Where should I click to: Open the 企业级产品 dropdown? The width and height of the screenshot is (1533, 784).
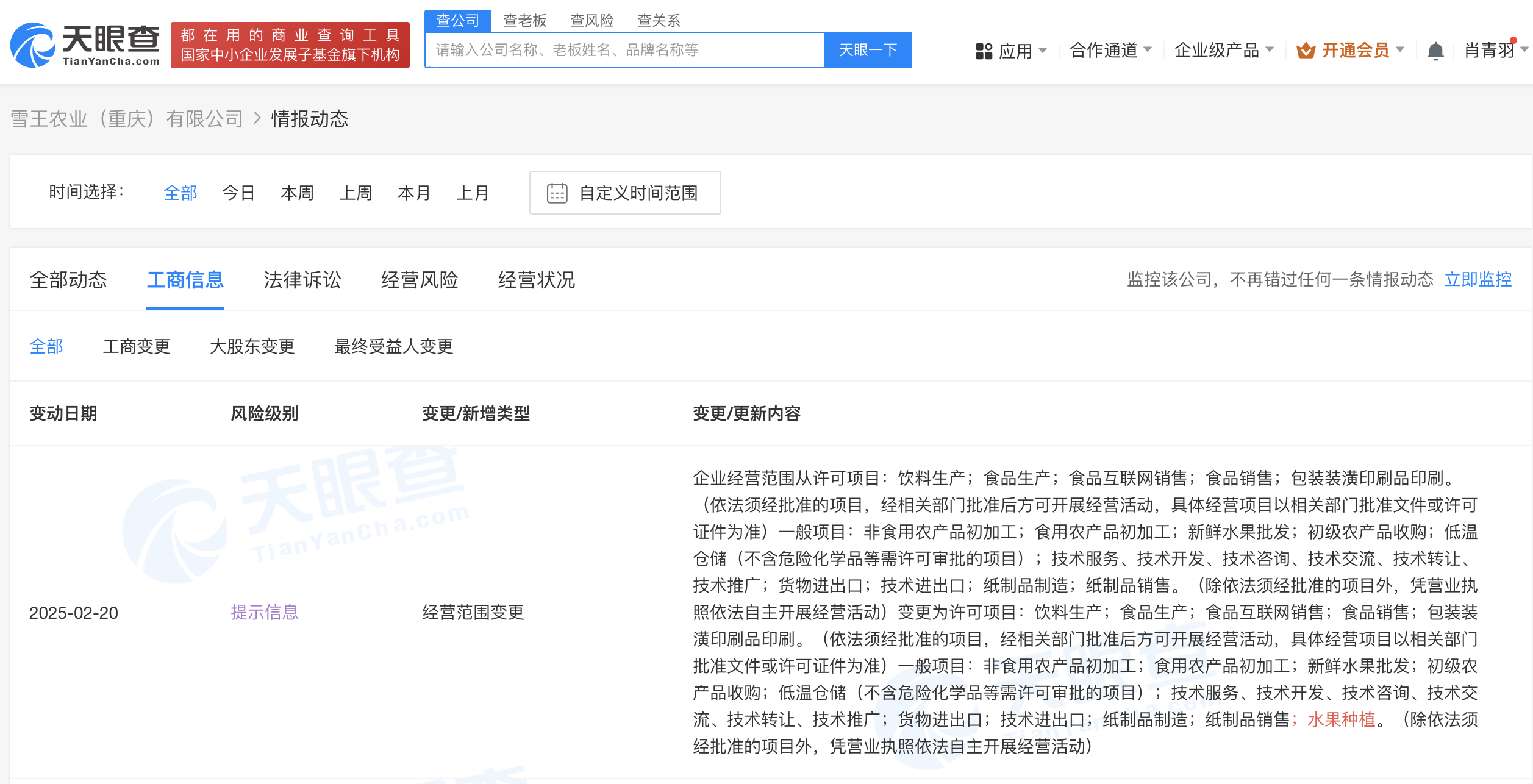pyautogui.click(x=1223, y=51)
